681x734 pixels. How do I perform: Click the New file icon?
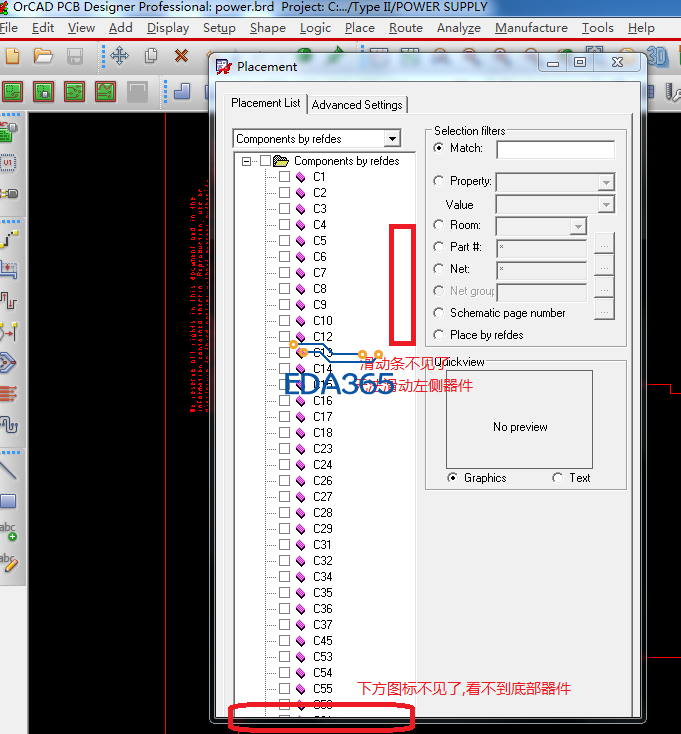[x=13, y=56]
